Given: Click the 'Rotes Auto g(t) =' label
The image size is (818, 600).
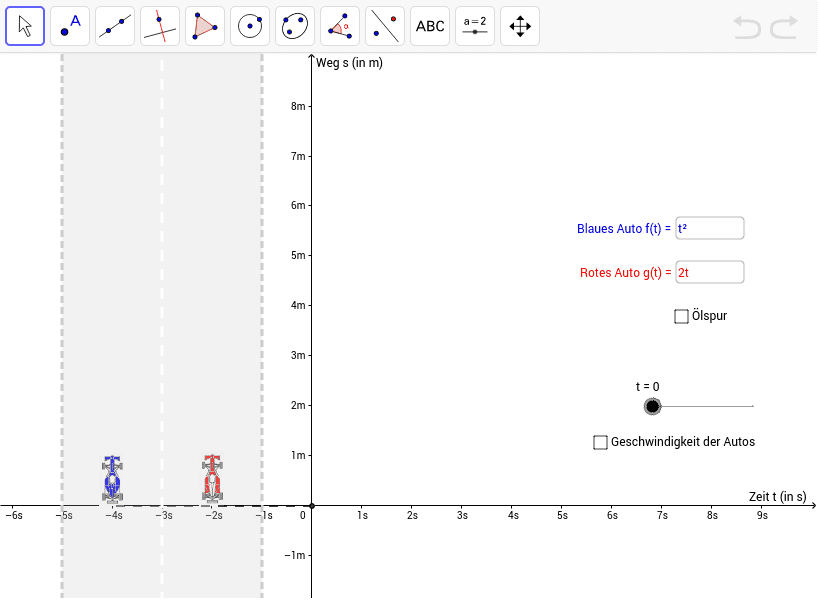Looking at the screenshot, I should point(625,273).
